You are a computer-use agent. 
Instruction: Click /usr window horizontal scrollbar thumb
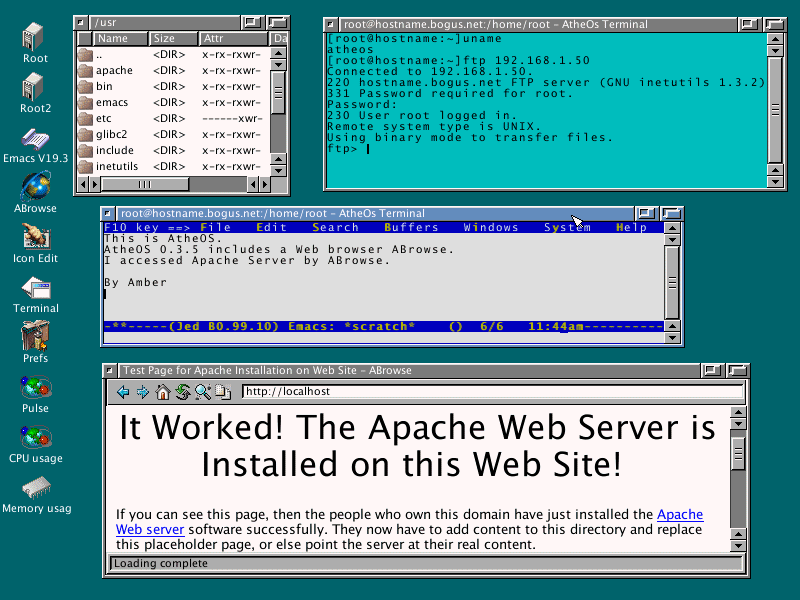pyautogui.click(x=145, y=184)
